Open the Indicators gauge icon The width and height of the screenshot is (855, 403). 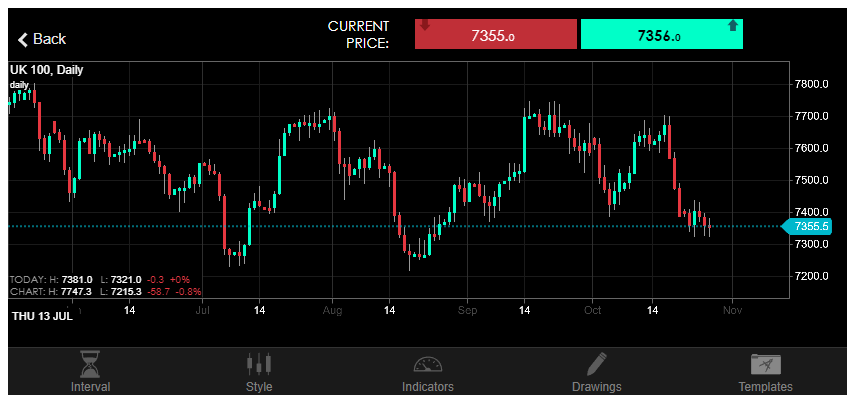[x=427, y=364]
